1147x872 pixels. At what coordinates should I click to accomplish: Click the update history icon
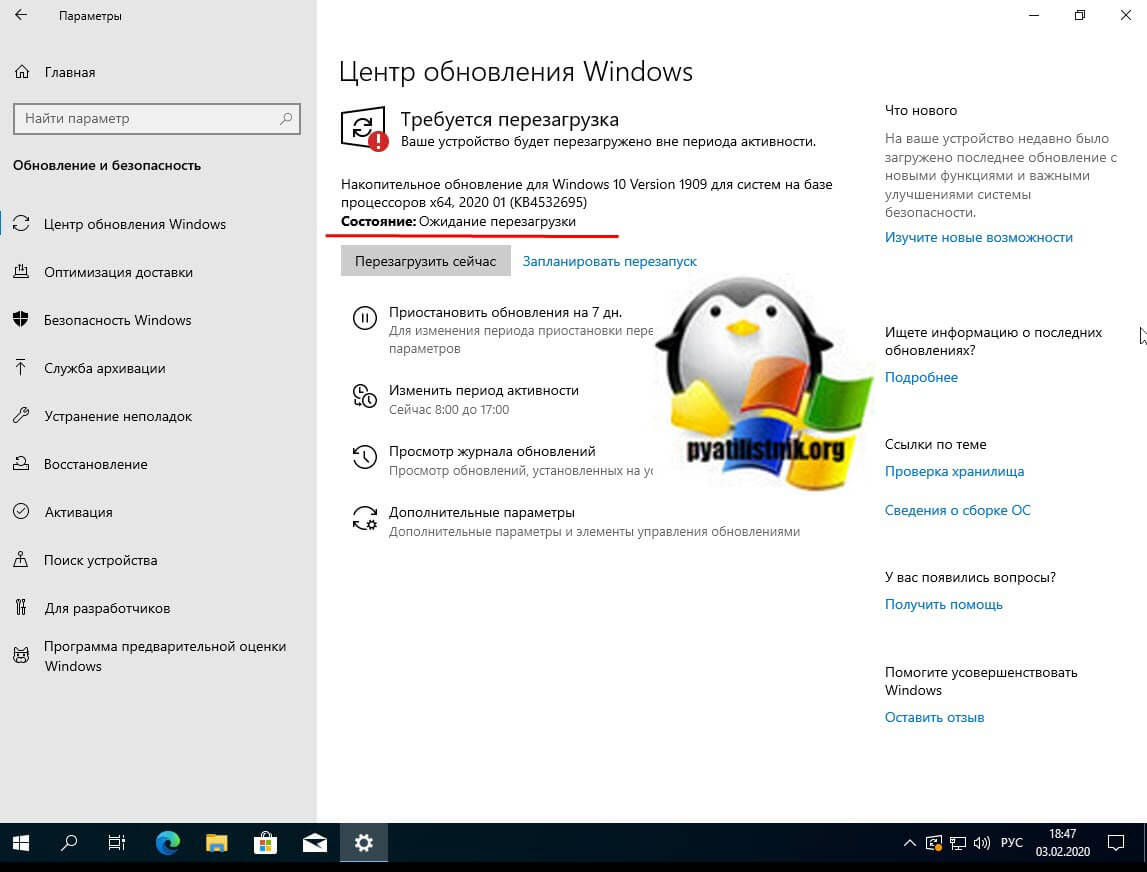pyautogui.click(x=364, y=457)
